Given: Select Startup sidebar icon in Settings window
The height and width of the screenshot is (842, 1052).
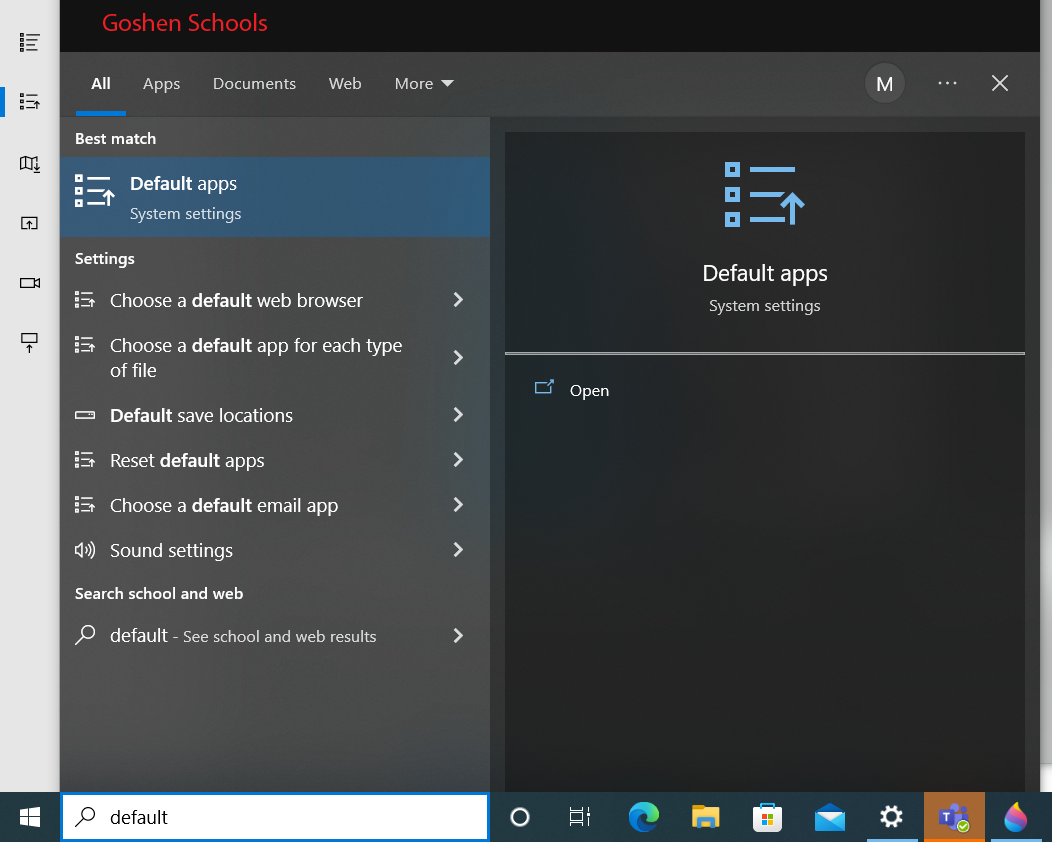Looking at the screenshot, I should tap(30, 342).
